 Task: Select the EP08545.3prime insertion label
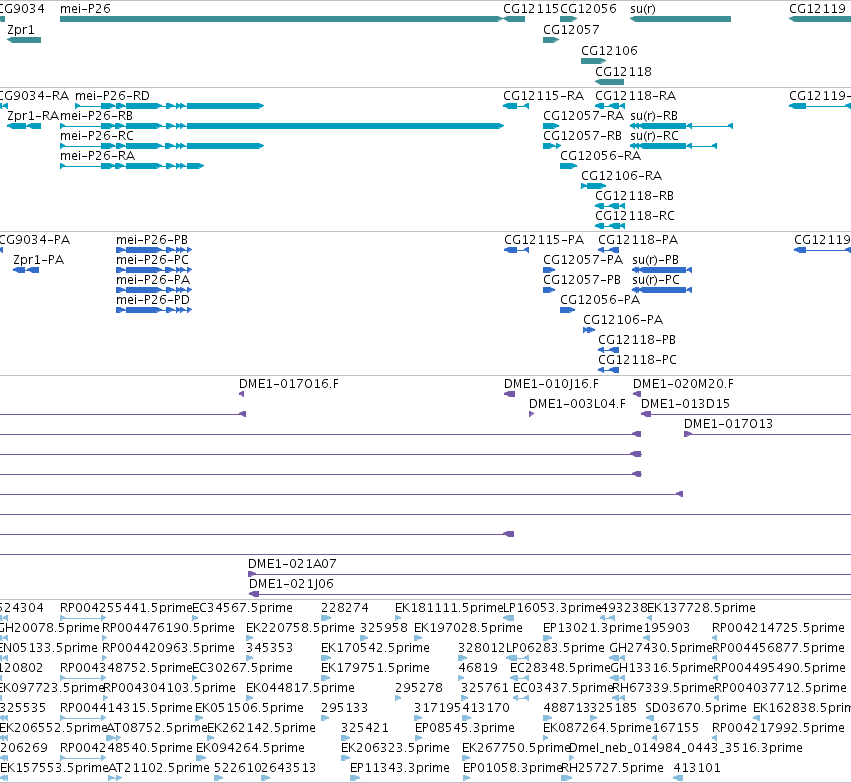click(x=465, y=729)
